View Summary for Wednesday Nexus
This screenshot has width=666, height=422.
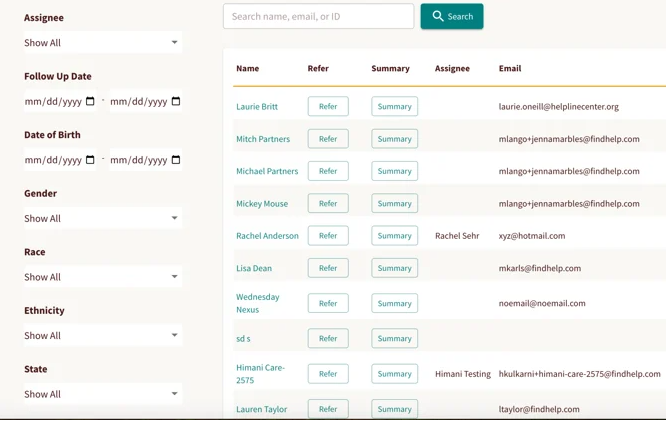point(395,303)
